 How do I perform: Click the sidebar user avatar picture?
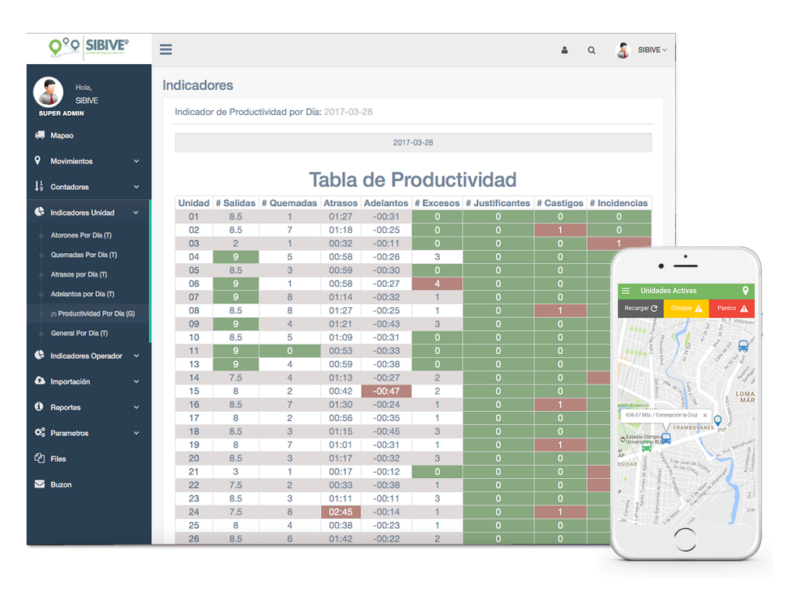[x=48, y=92]
